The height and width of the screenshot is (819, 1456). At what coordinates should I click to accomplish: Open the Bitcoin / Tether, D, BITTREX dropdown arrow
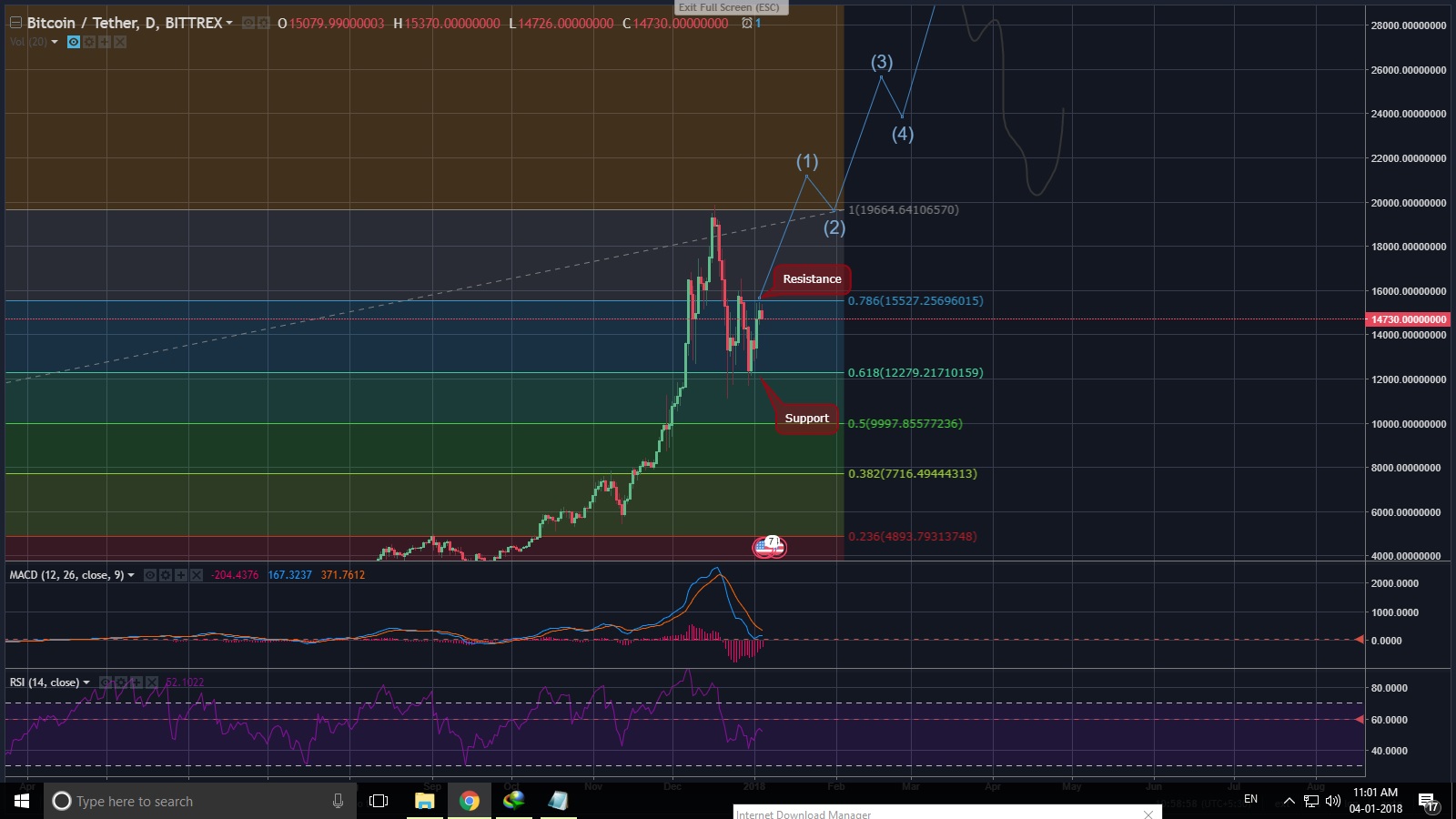[x=229, y=24]
